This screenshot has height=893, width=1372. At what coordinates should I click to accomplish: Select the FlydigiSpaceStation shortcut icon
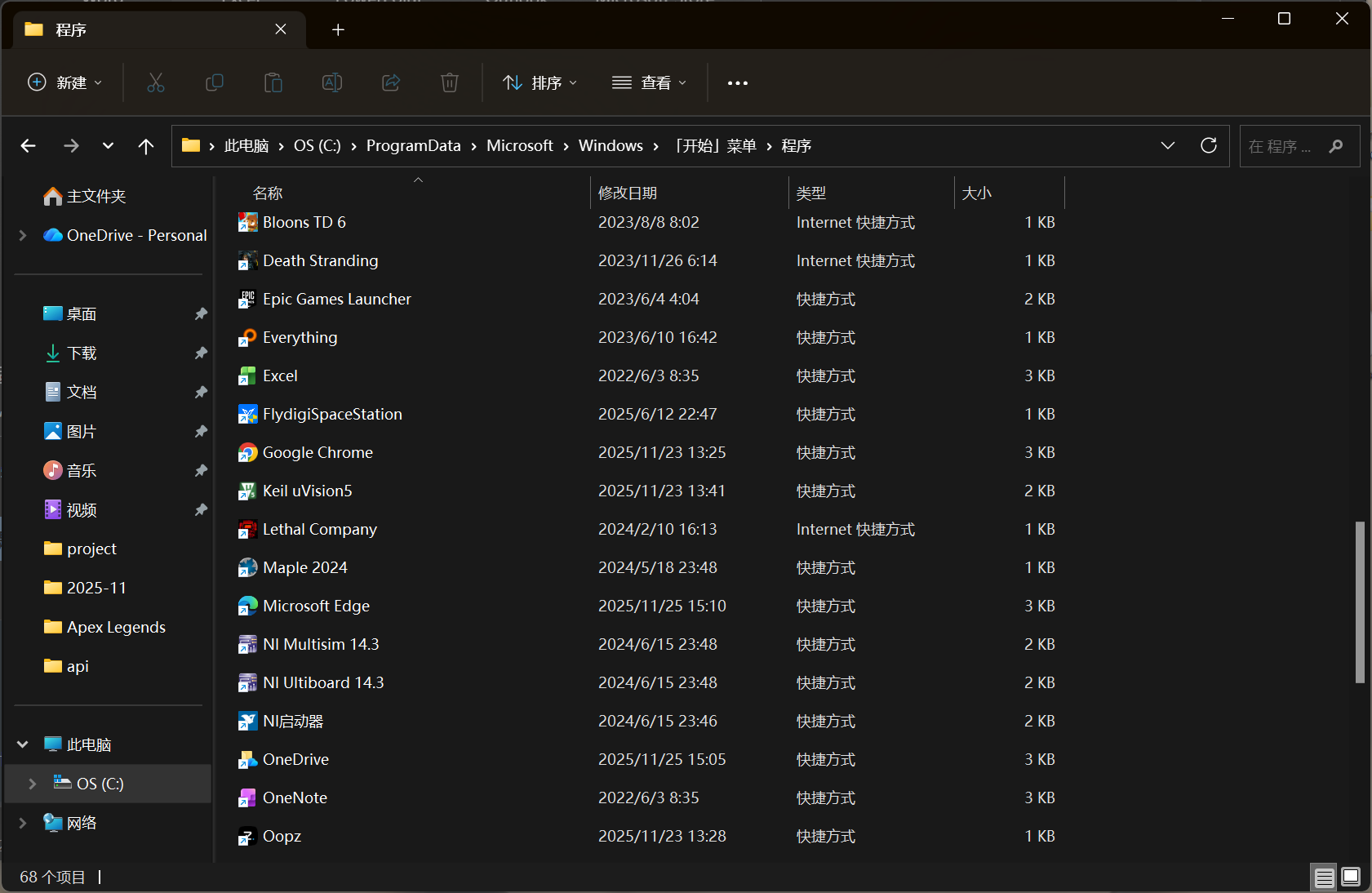[x=247, y=415]
